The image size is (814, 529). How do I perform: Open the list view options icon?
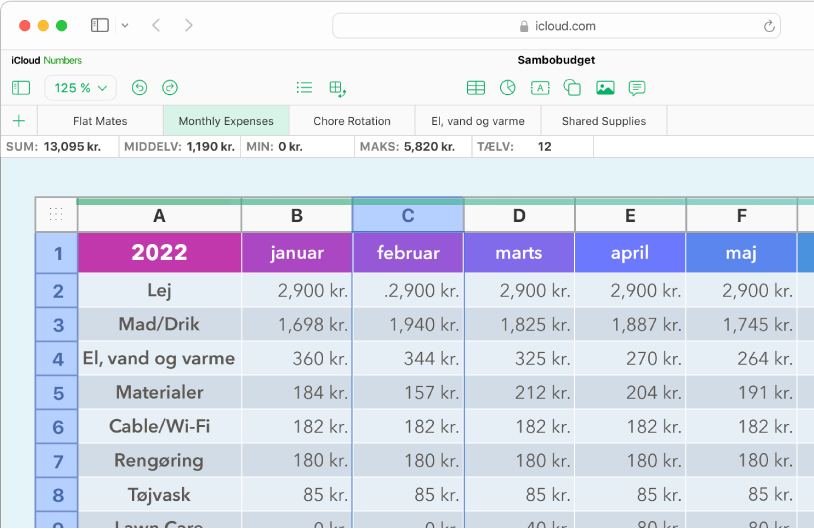(x=305, y=88)
